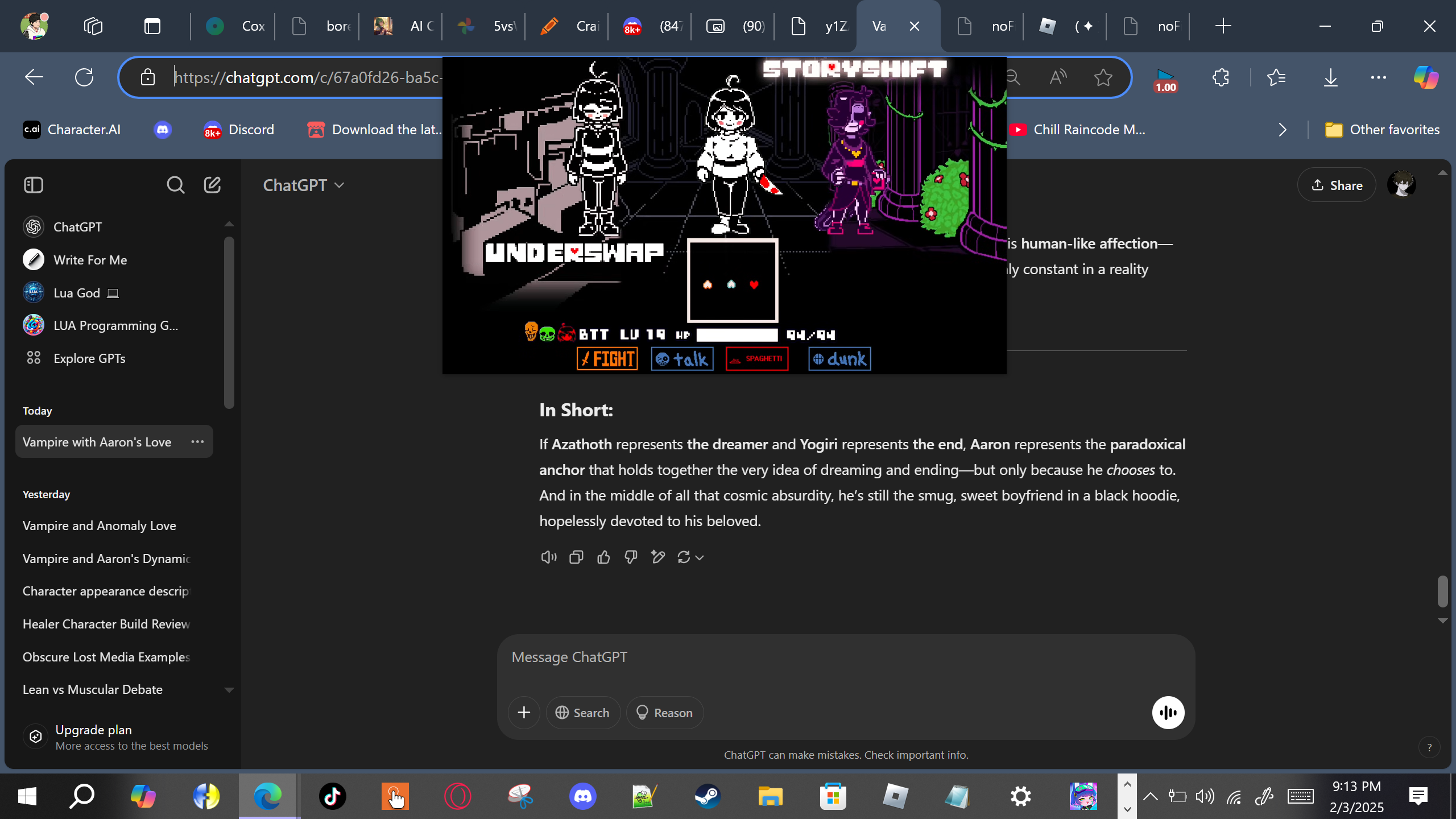View site information lock icon
The image size is (1456, 819).
coord(148,77)
